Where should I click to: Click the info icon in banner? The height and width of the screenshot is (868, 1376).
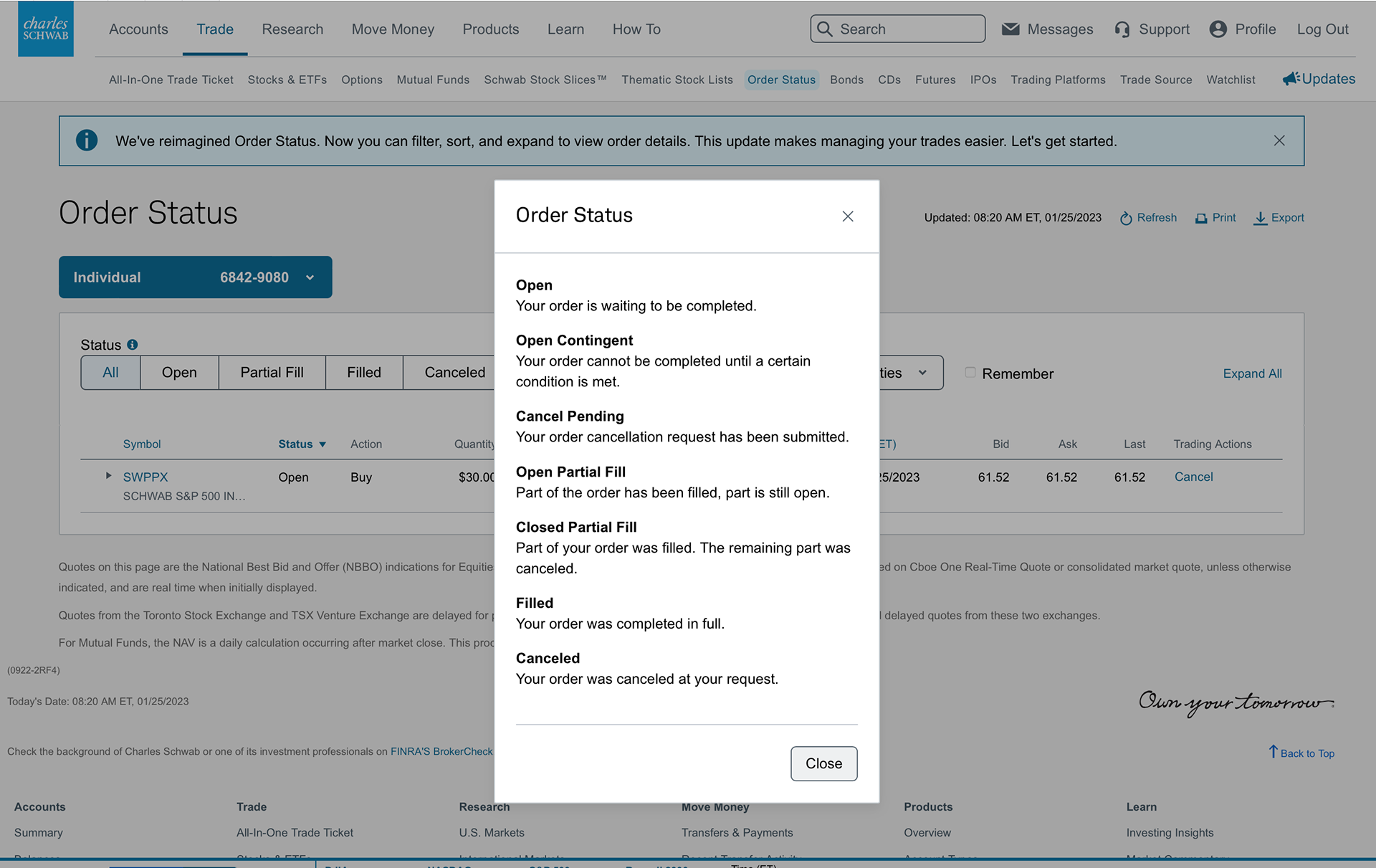point(87,140)
